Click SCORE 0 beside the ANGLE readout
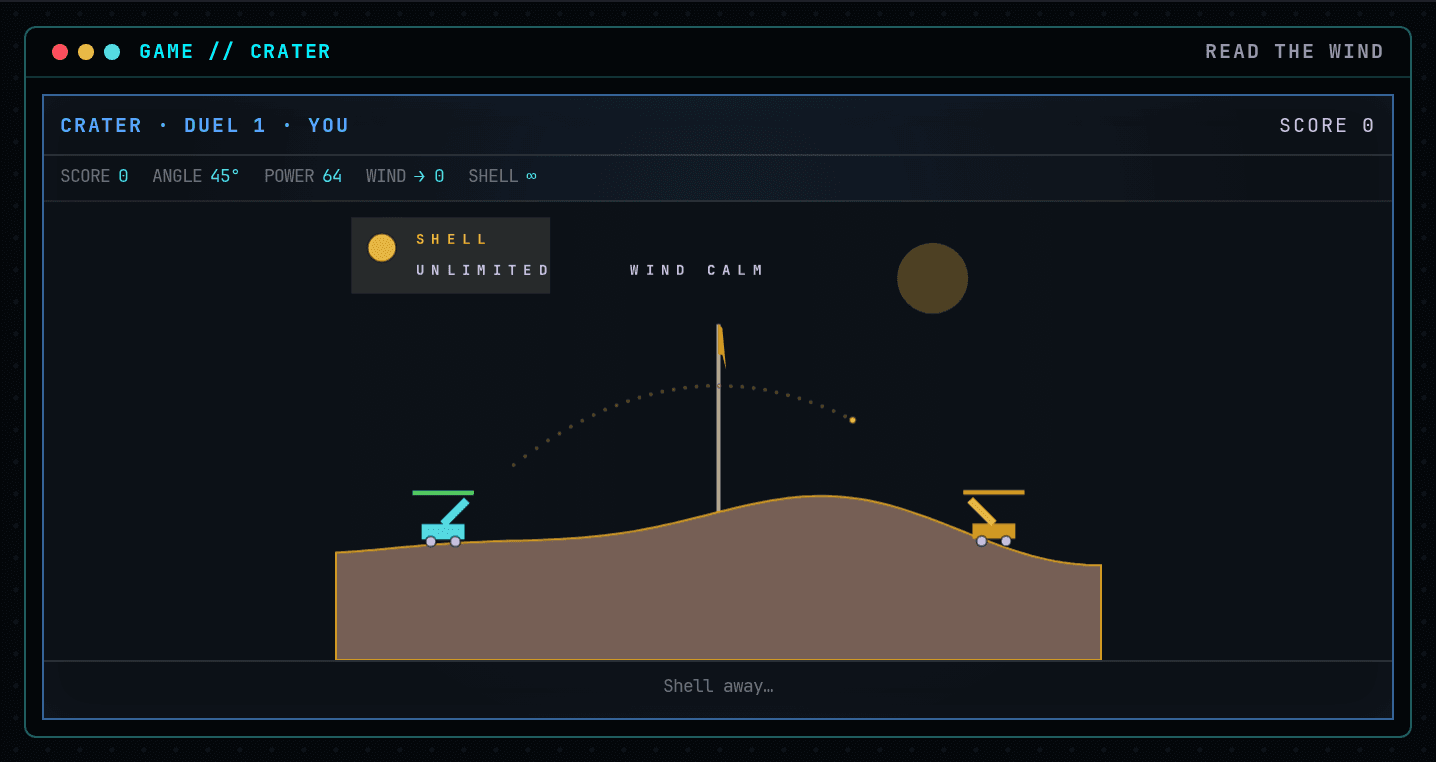 pyautogui.click(x=94, y=176)
